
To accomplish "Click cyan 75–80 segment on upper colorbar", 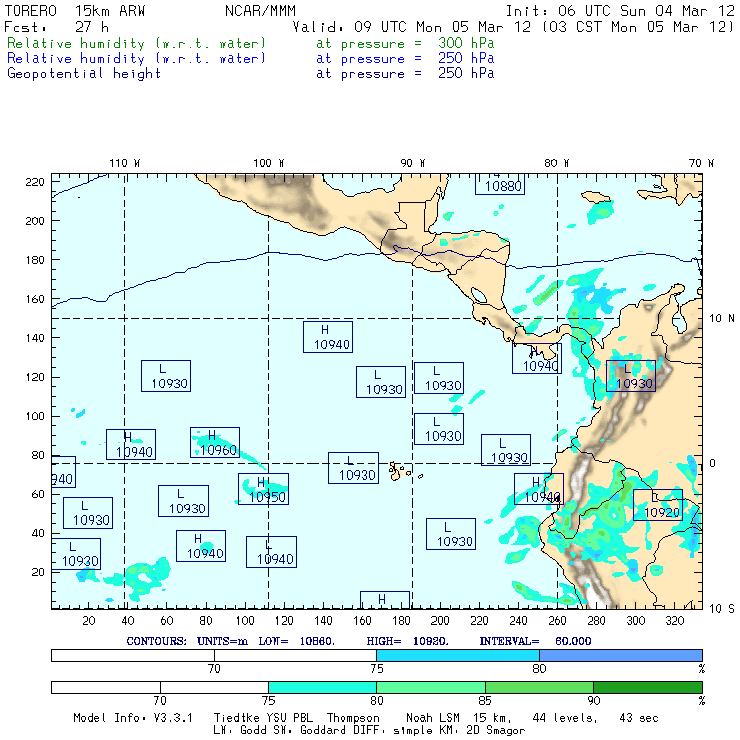I will coord(457,654).
